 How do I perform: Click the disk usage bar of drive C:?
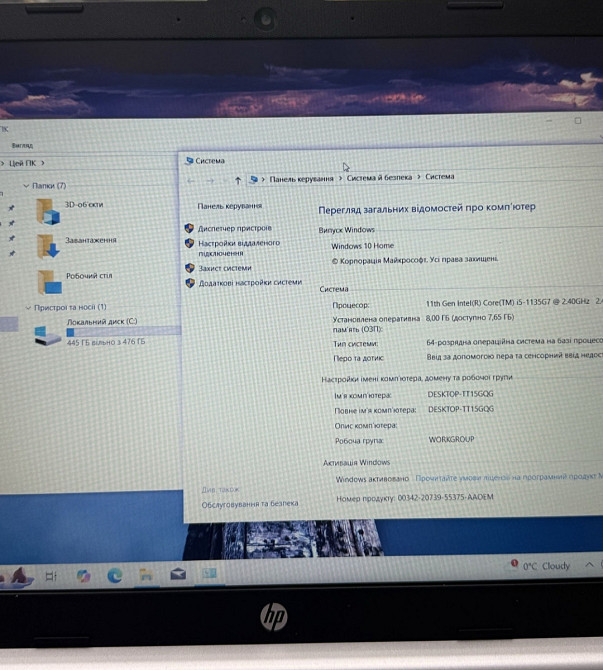coord(123,332)
